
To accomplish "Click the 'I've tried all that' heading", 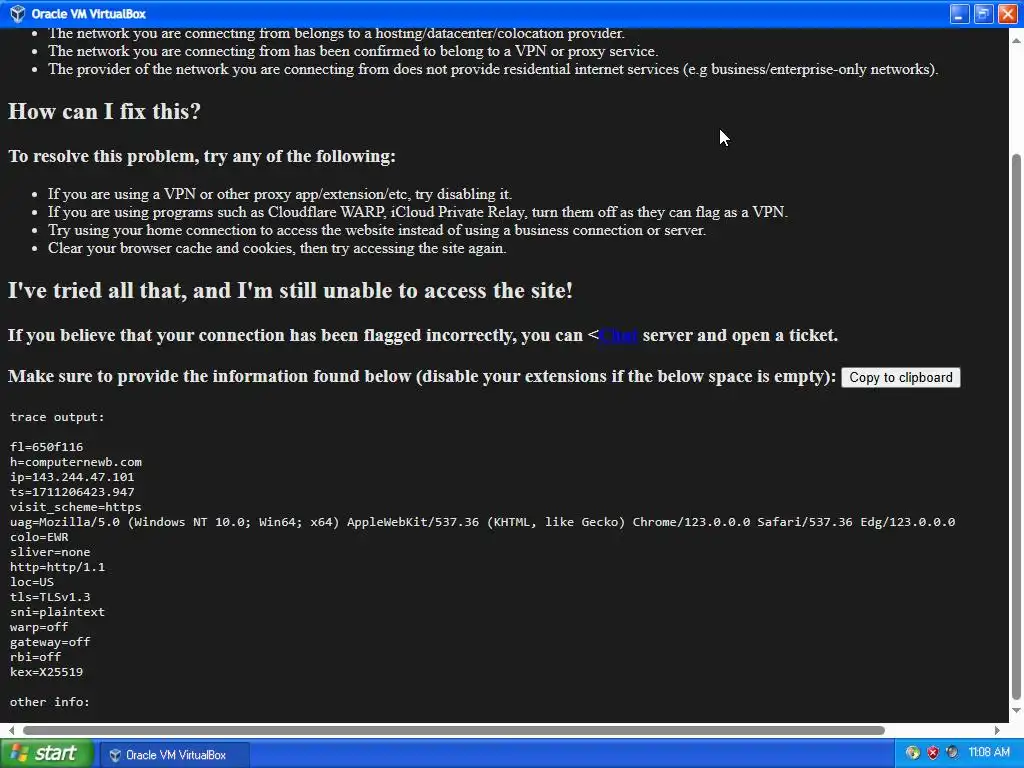I will [x=291, y=290].
